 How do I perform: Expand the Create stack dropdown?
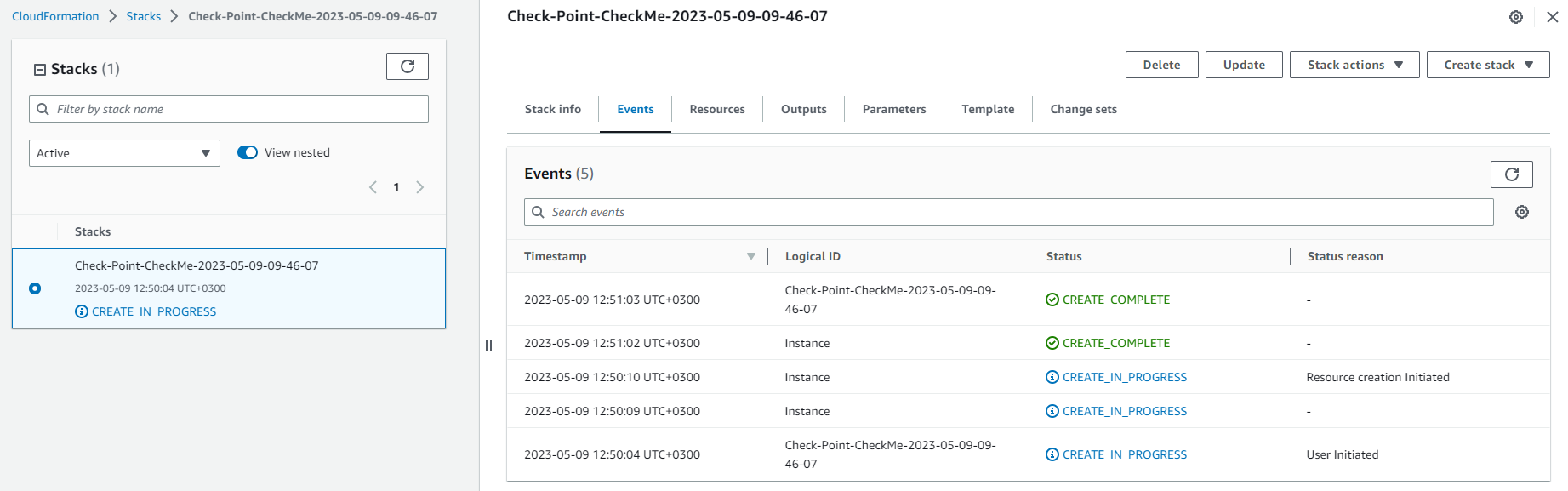1488,65
